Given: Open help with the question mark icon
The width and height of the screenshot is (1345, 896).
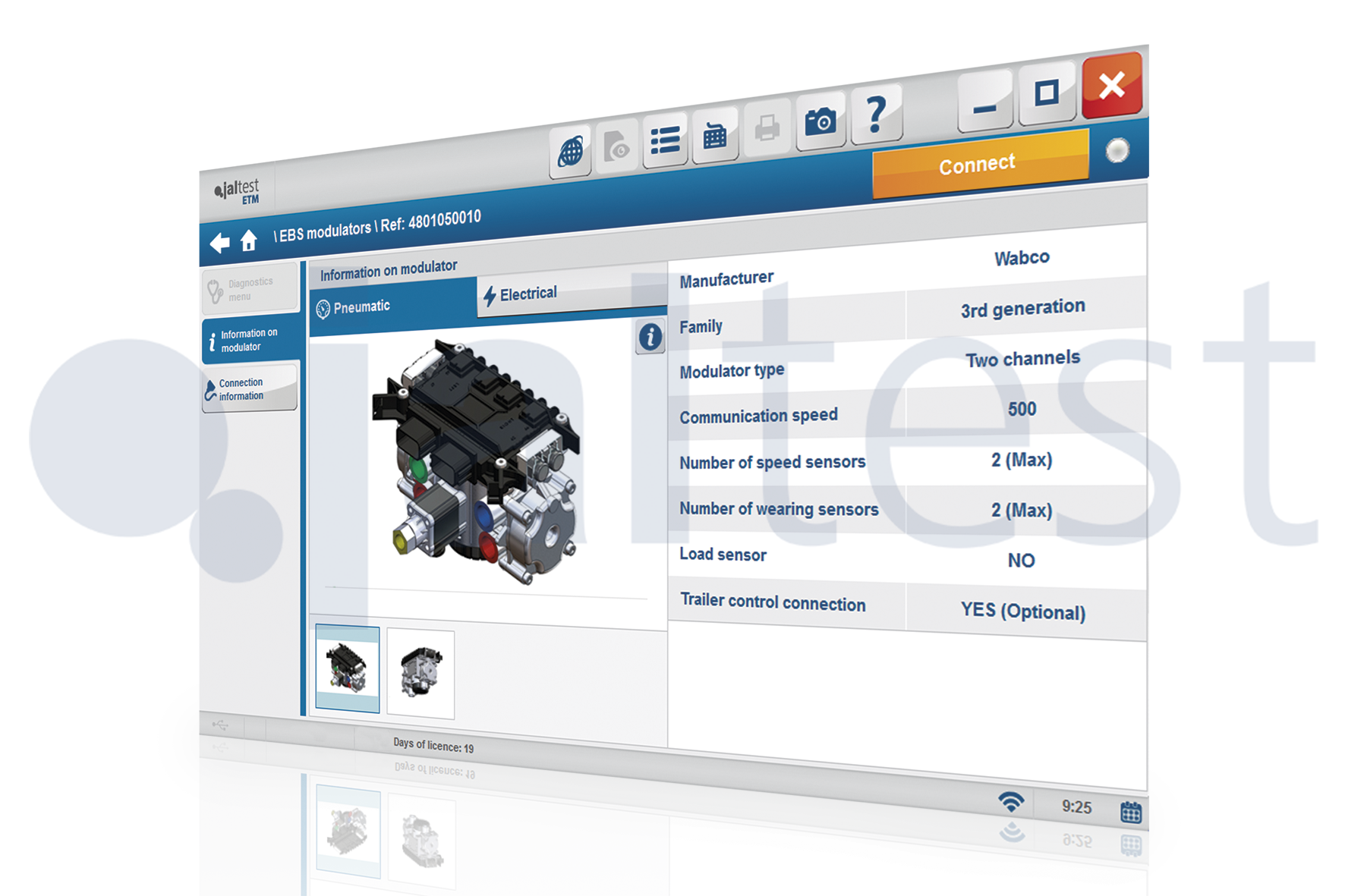Looking at the screenshot, I should [x=876, y=115].
